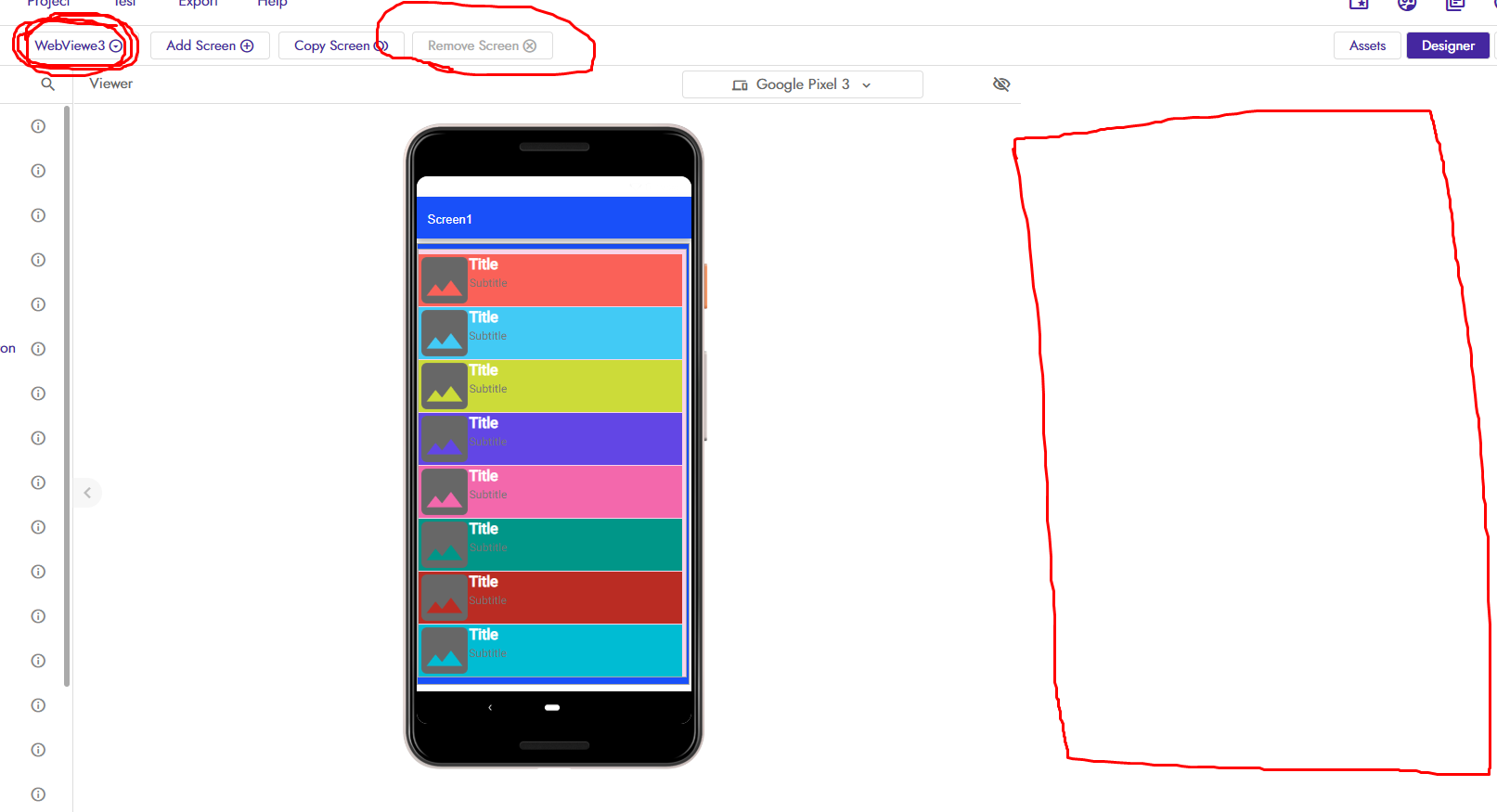Select the Title text in the dark red row
Screen dimensions: 1497x812
point(484,582)
